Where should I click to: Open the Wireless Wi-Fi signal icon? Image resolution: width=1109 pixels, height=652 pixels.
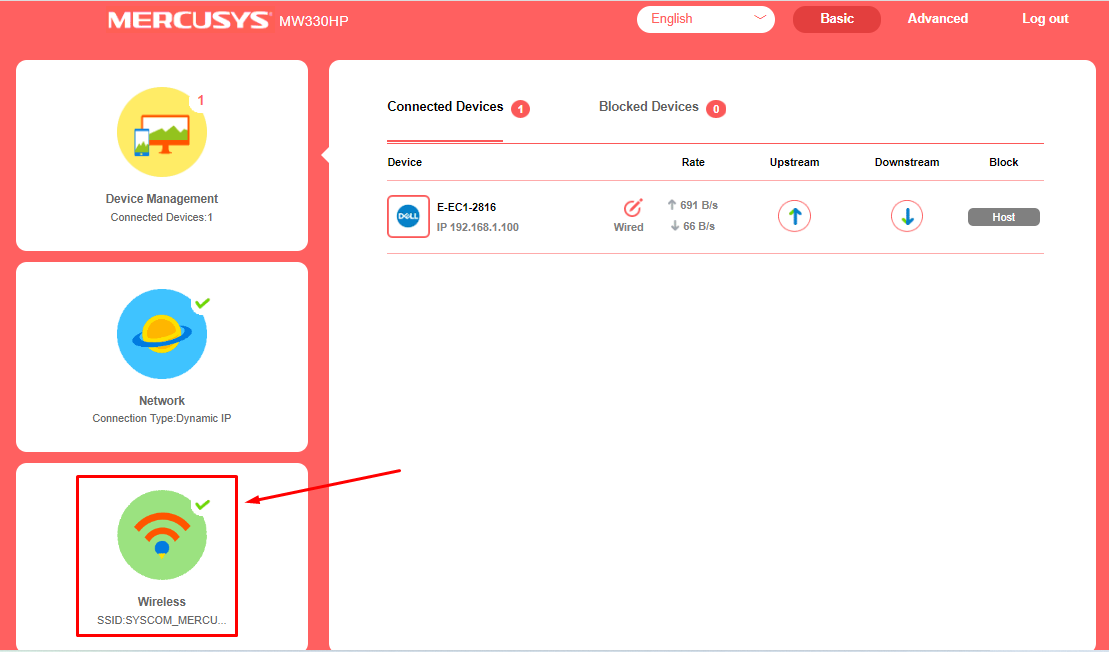click(162, 535)
